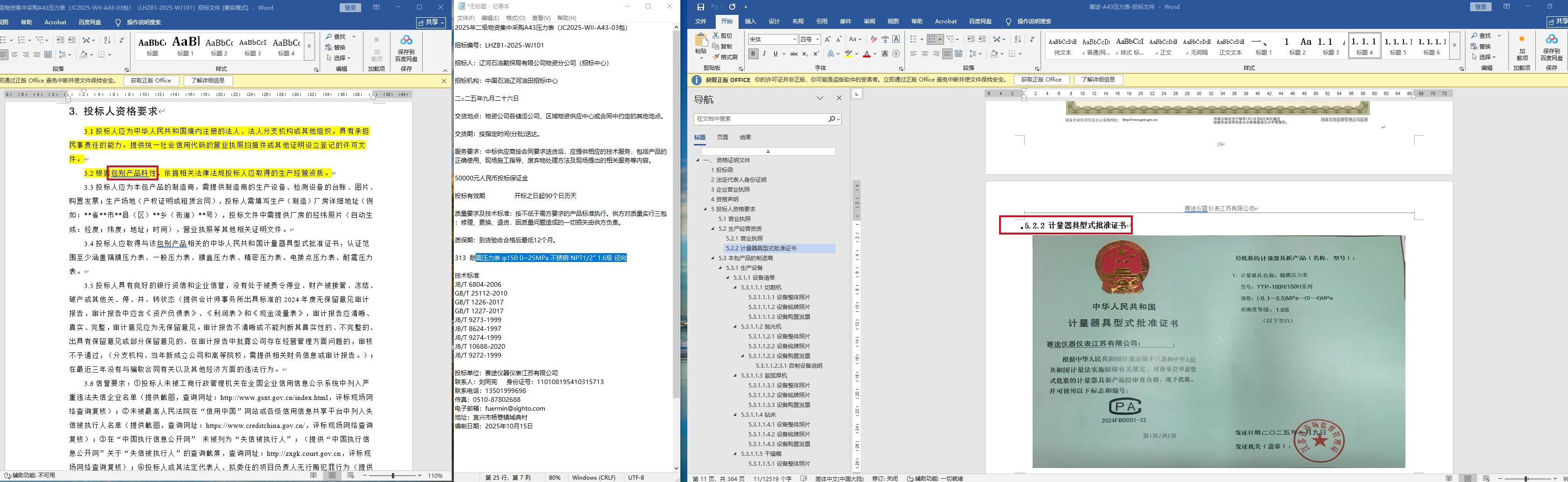Viewport: 1568px width, 482px height.
Task: Apply 标题 2 style in left Word gallery
Action: [x=219, y=46]
